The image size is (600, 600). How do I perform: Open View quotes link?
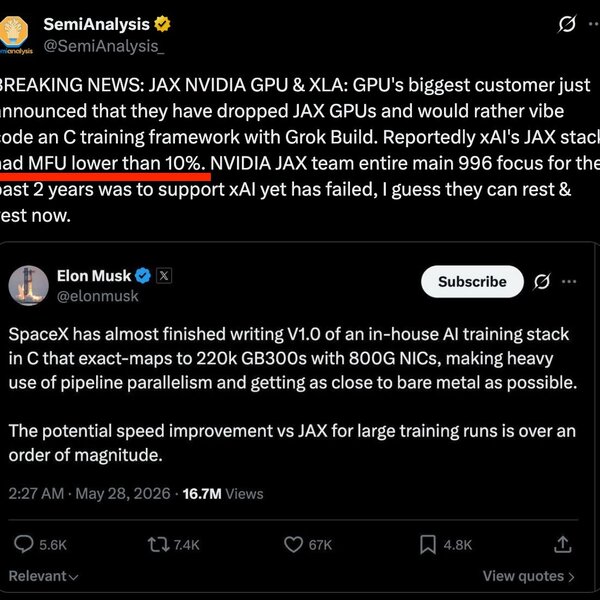tap(528, 576)
